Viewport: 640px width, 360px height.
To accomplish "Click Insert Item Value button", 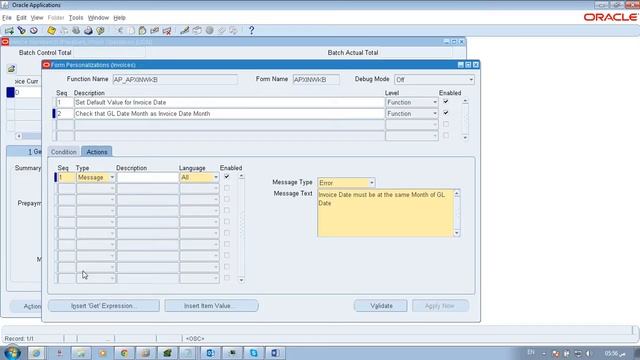I will pos(211,306).
